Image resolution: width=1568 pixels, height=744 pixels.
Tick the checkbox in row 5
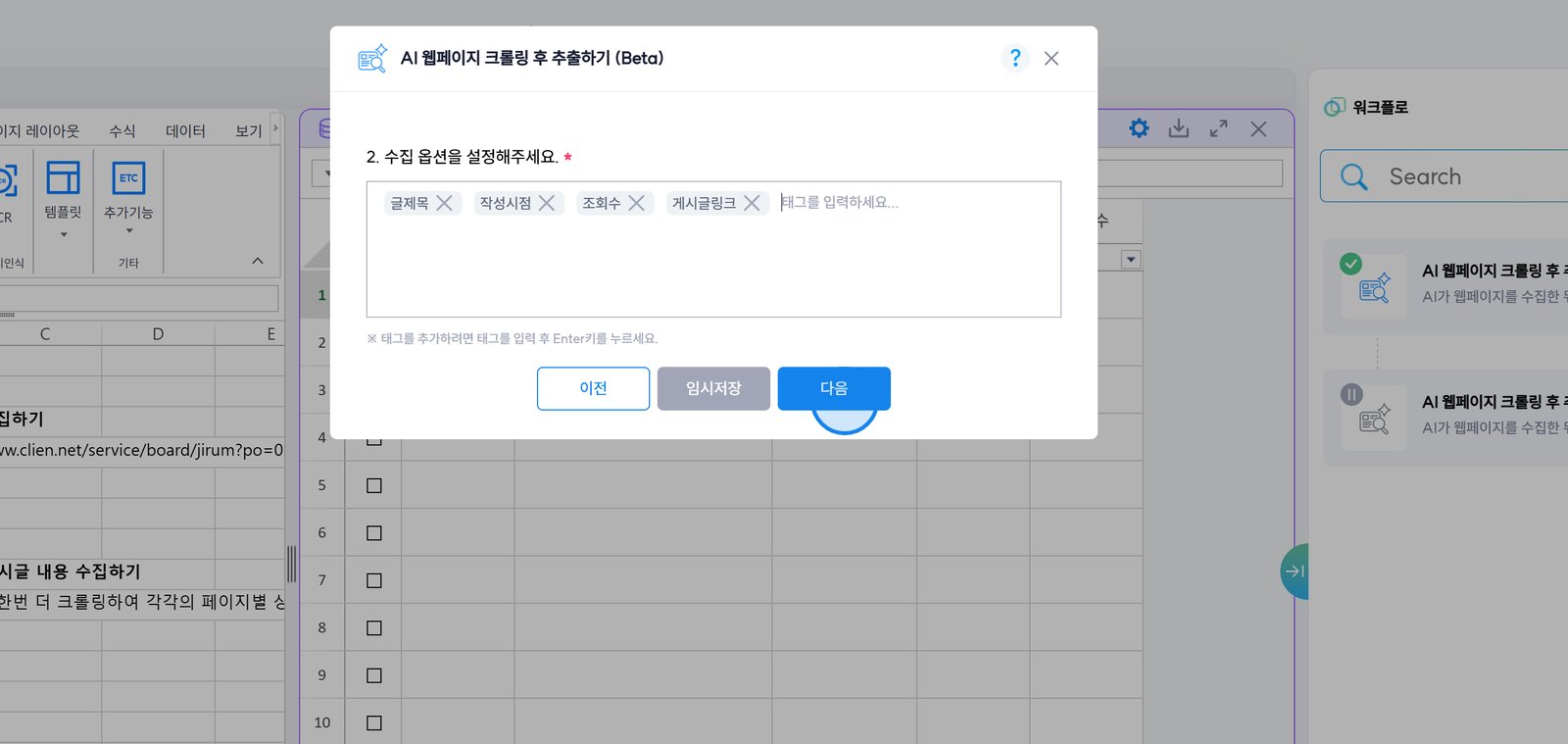click(374, 486)
